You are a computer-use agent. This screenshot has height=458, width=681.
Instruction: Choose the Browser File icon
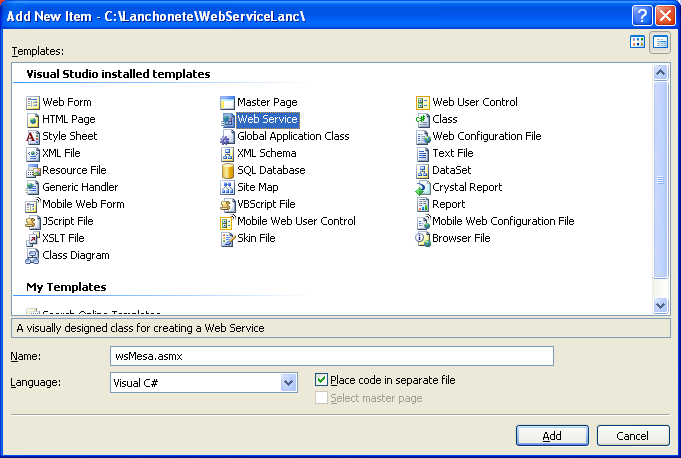pyautogui.click(x=423, y=239)
